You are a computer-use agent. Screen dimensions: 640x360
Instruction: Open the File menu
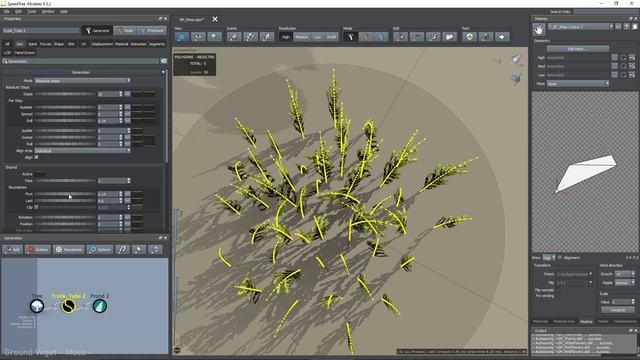point(7,11)
